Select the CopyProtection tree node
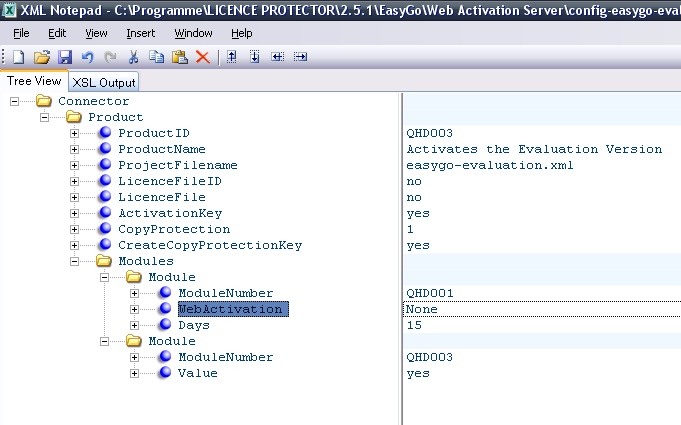This screenshot has height=425, width=681. [x=174, y=229]
